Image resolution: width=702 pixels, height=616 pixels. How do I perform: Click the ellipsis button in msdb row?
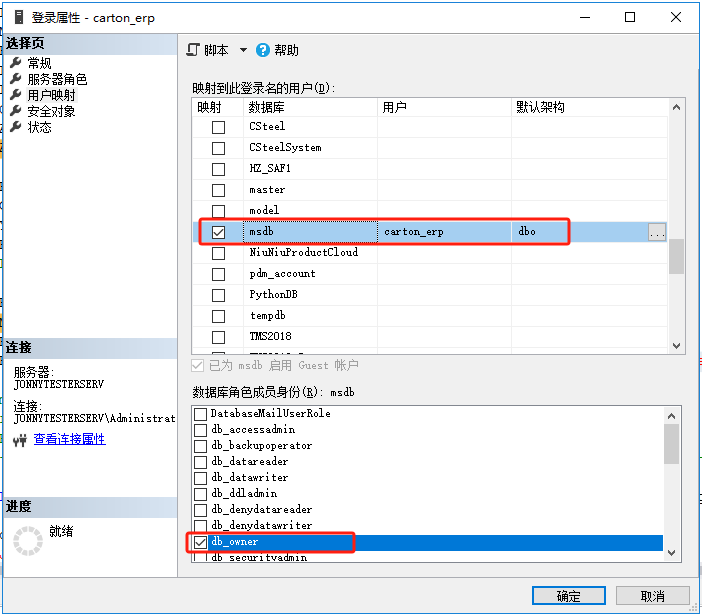tap(657, 232)
